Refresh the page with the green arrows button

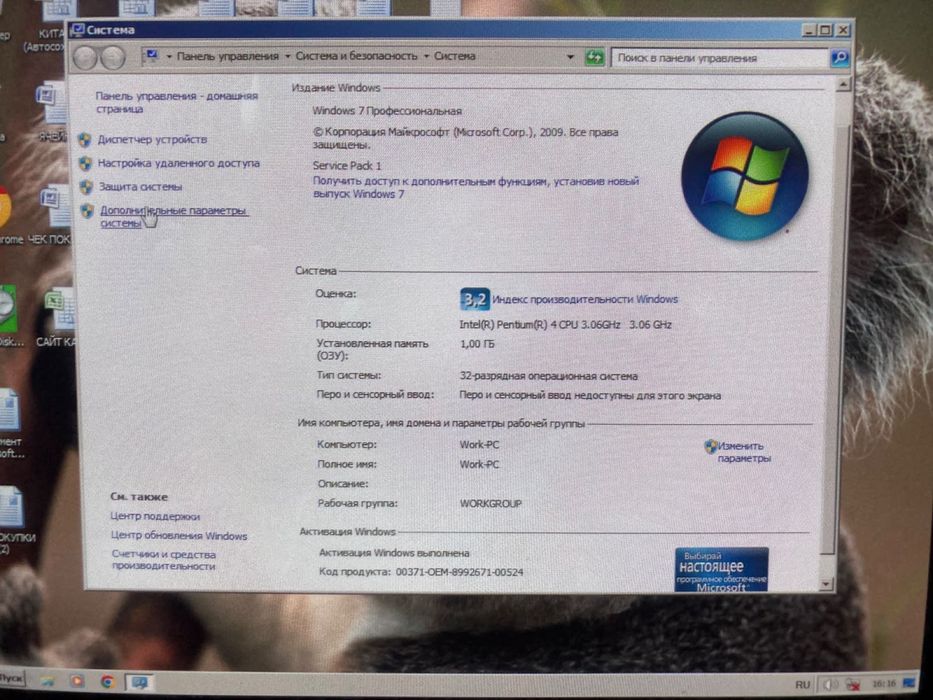pos(594,58)
